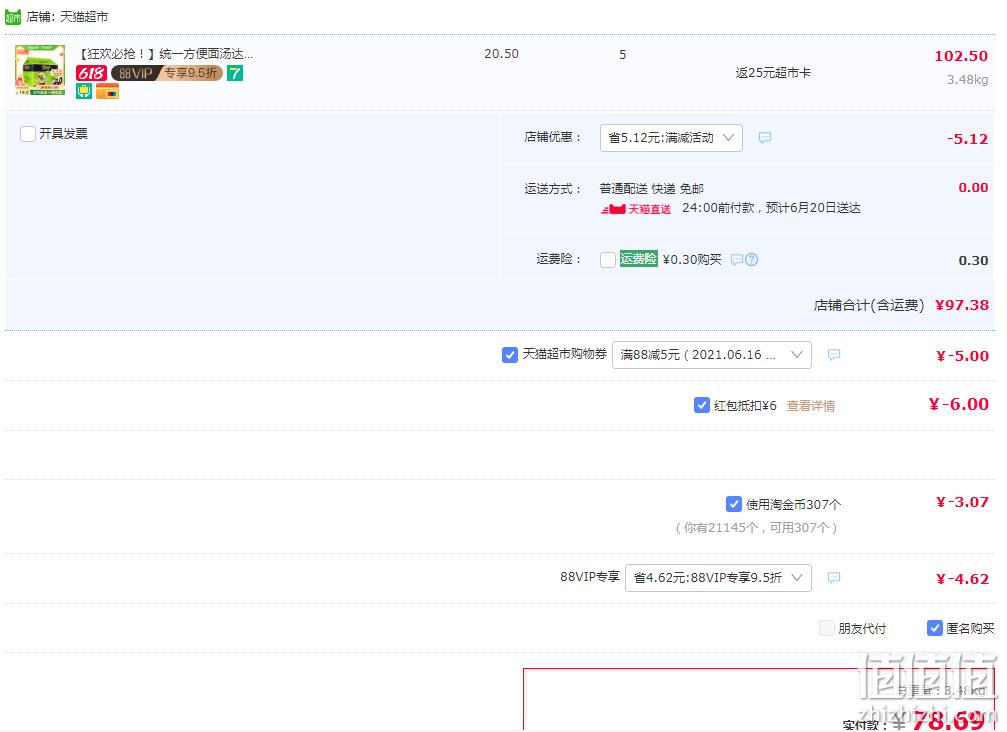Uncheck the 红包抵扣¥6 checkbox
The height and width of the screenshot is (732, 1007).
click(x=701, y=405)
